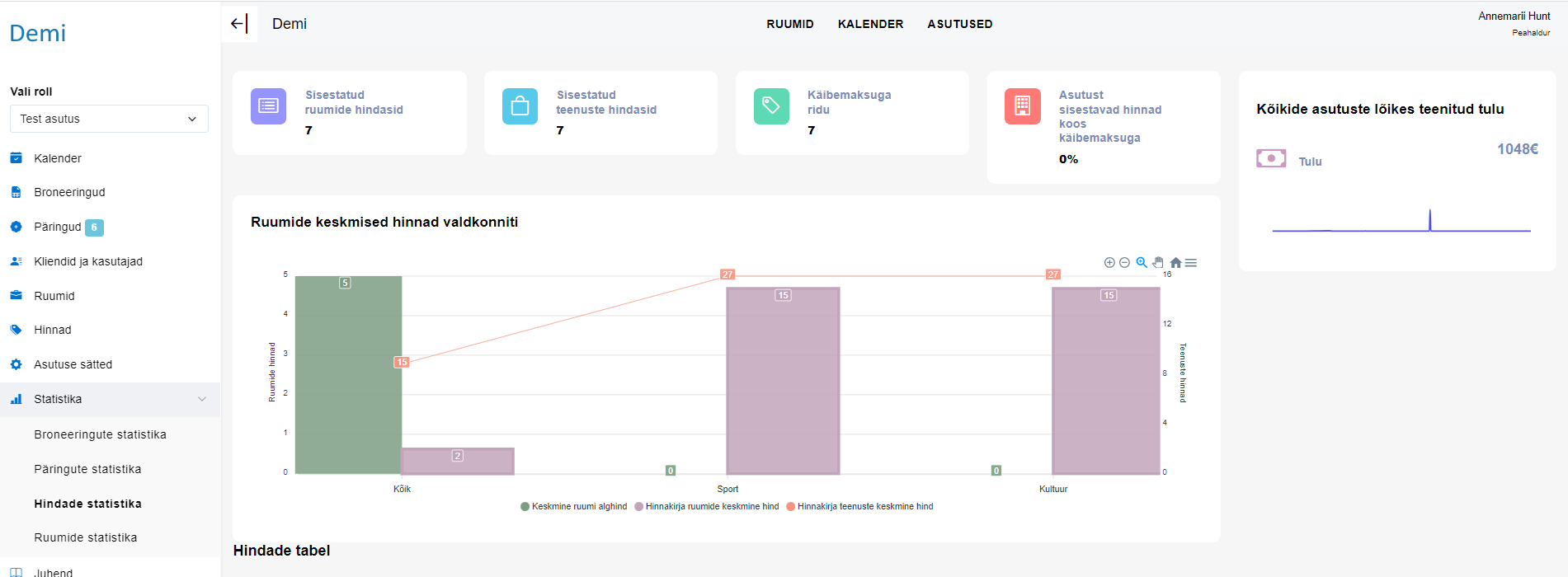Open the chart hamburger export menu
Screen dimensions: 1568x577
(1191, 263)
